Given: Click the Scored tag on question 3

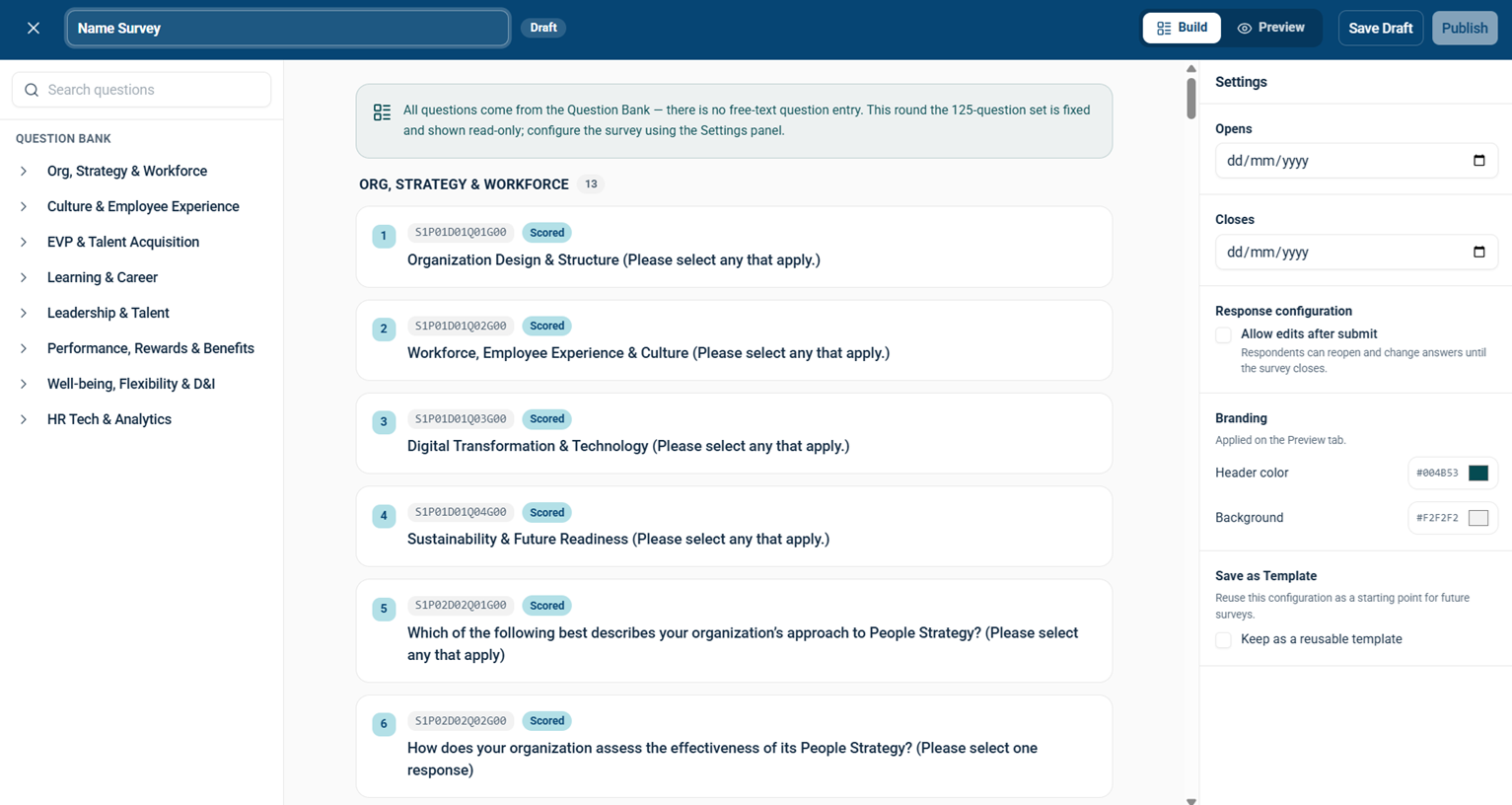Looking at the screenshot, I should click(546, 419).
